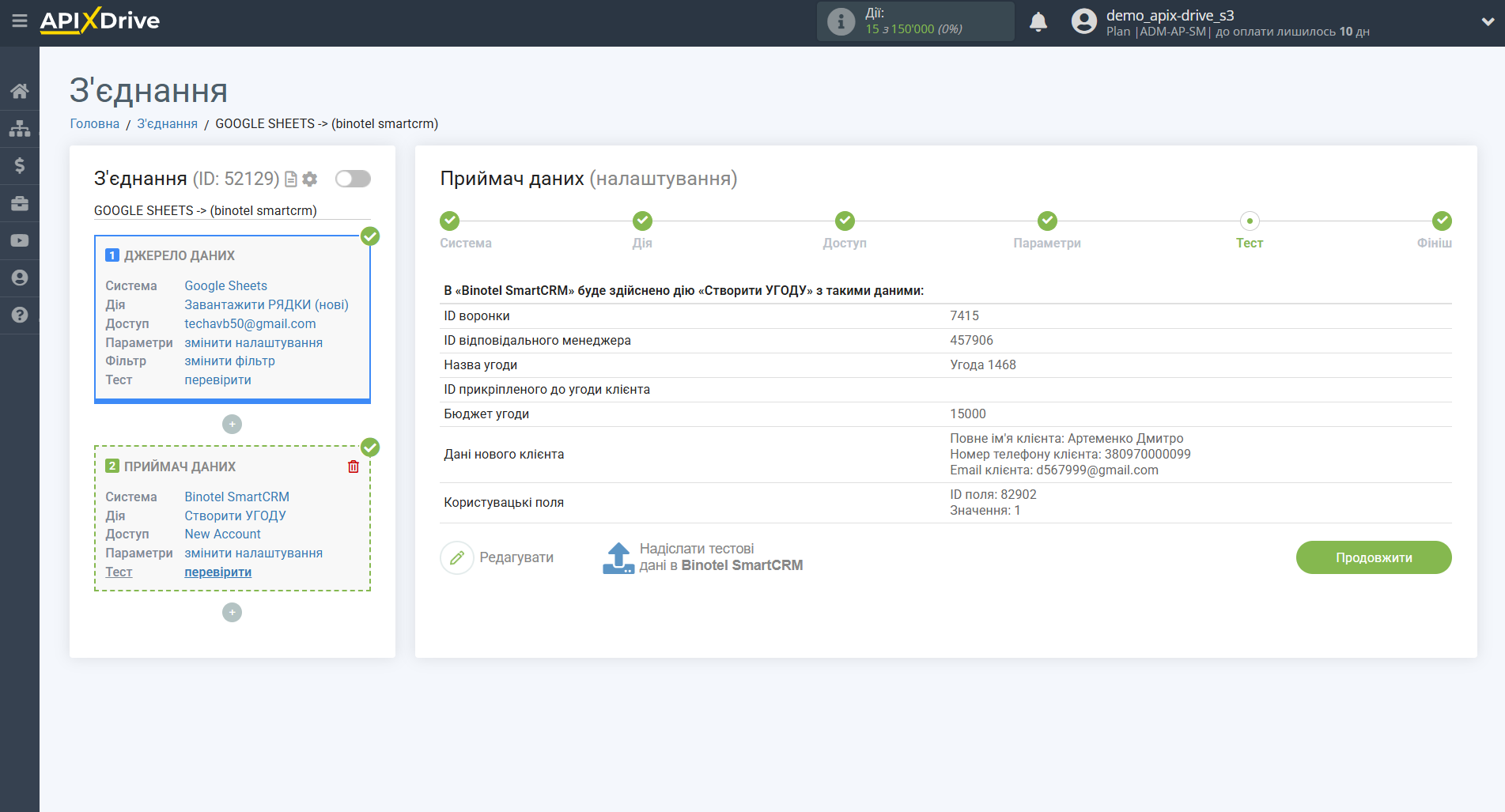Open billing dollar icon in sidebar
Viewport: 1505px width, 812px height.
tap(20, 165)
